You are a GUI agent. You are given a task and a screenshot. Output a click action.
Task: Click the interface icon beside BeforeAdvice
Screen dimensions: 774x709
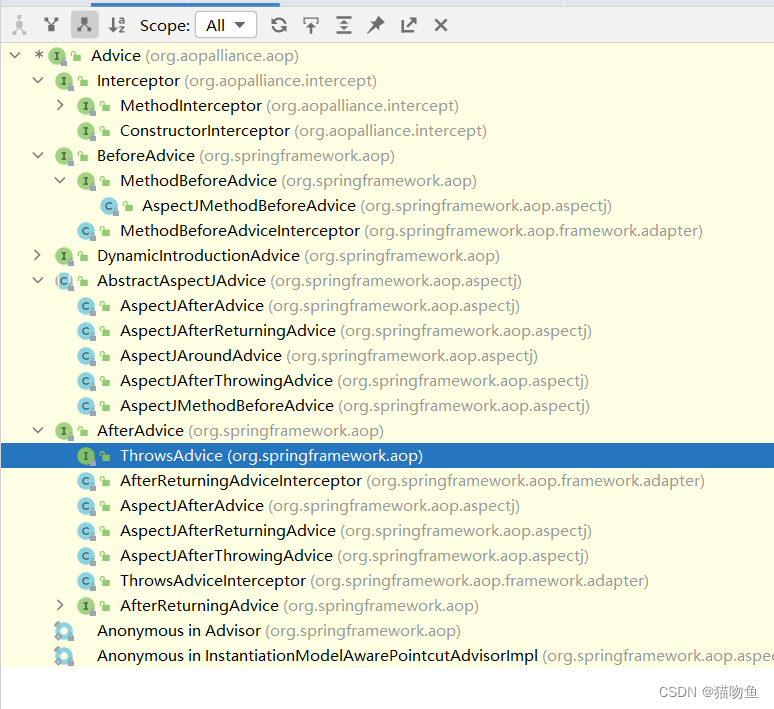coord(64,156)
